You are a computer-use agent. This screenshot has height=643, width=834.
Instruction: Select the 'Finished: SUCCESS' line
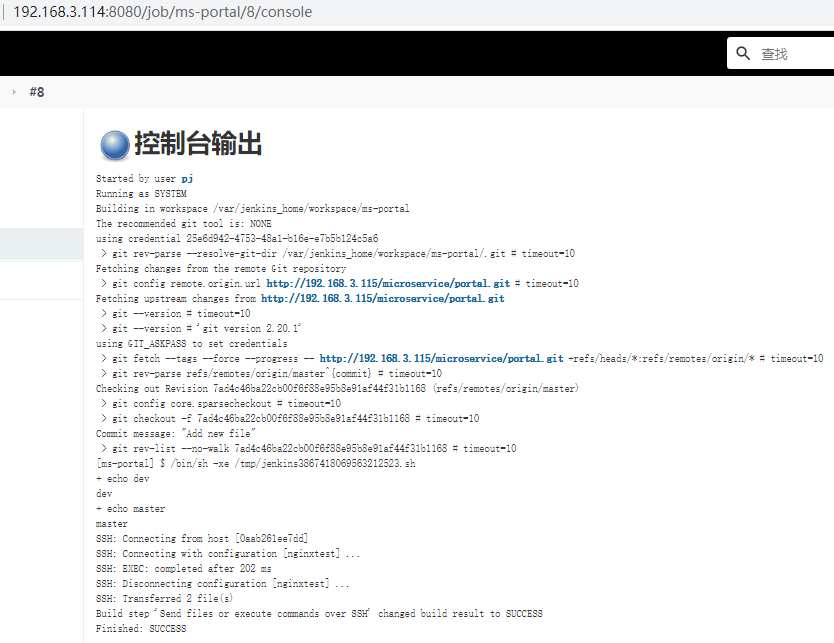point(141,629)
